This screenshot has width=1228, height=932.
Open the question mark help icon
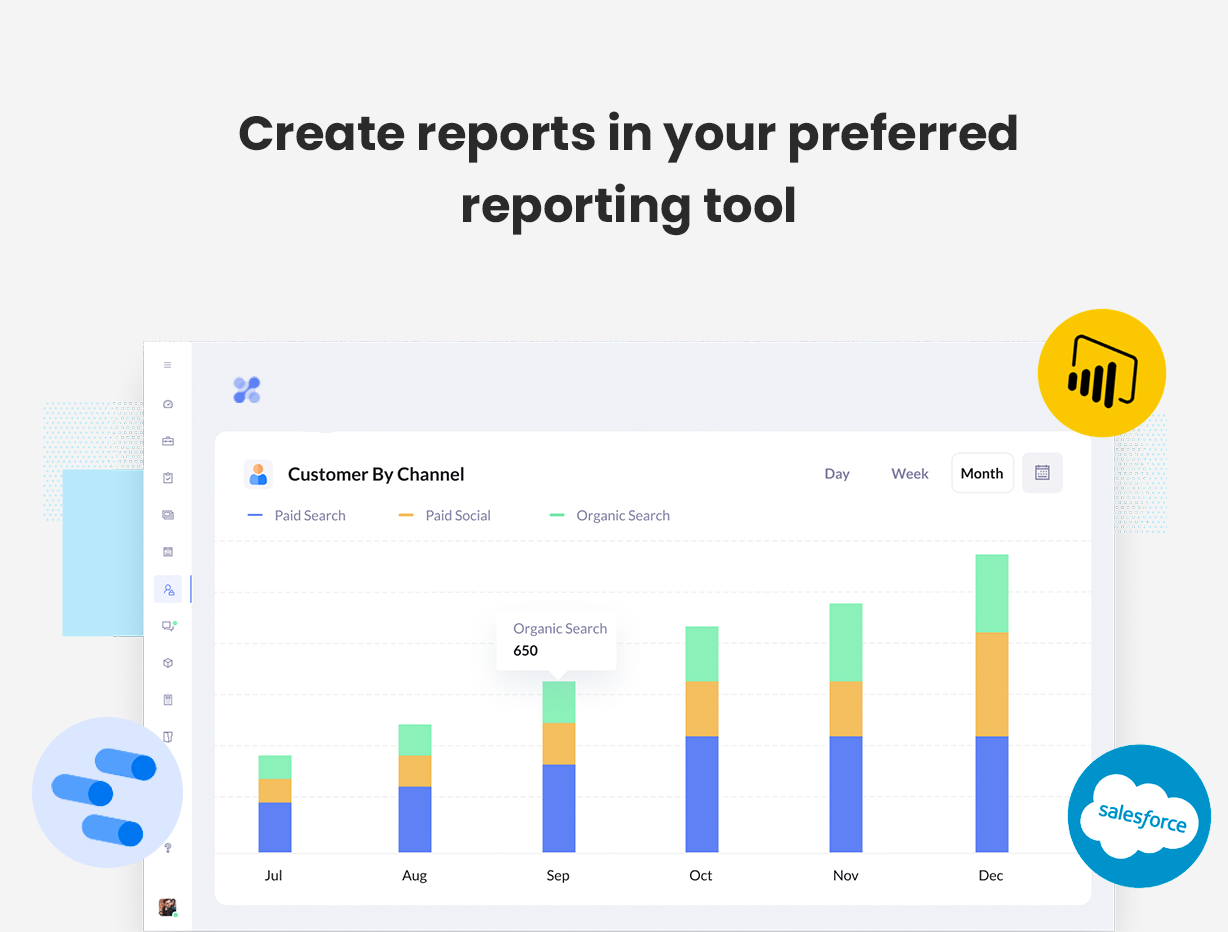pos(168,848)
